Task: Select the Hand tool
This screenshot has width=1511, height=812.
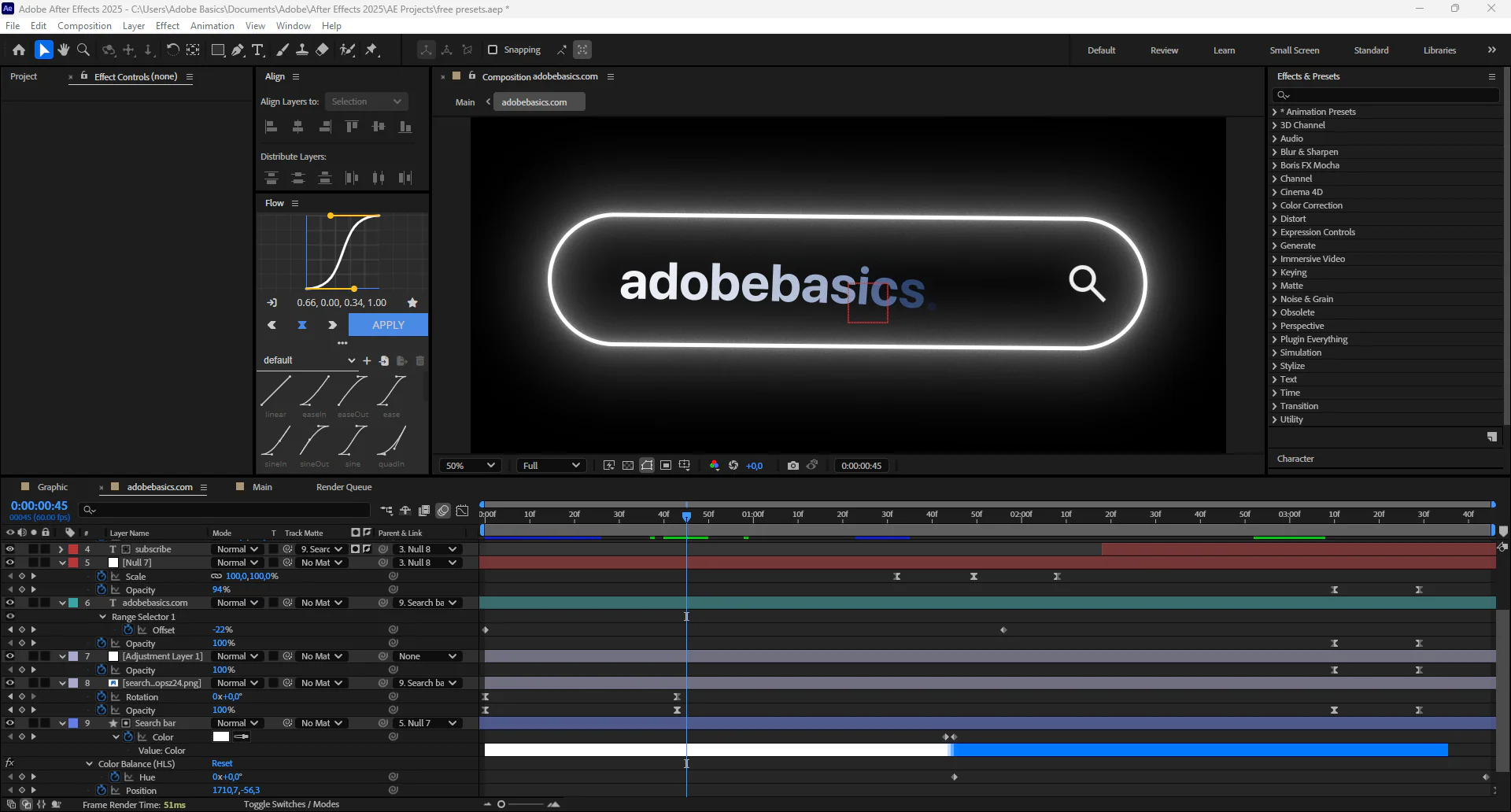Action: [64, 50]
